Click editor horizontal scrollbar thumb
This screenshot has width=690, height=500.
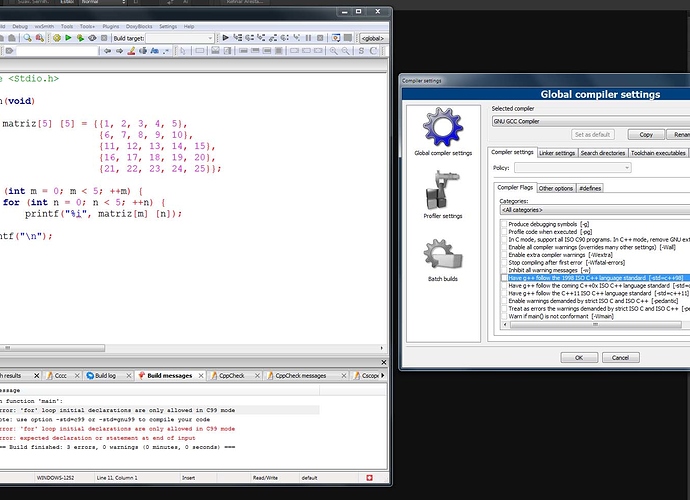point(52,348)
